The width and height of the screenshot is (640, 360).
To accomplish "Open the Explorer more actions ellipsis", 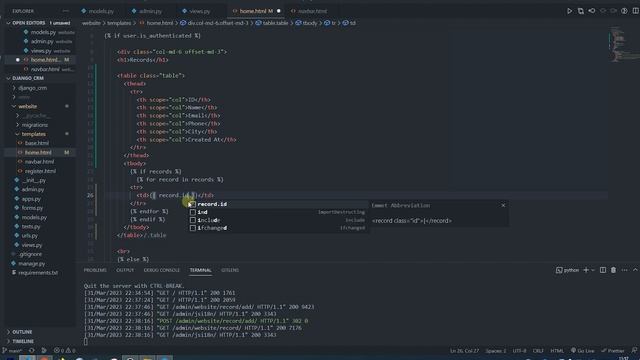I will click(65, 11).
